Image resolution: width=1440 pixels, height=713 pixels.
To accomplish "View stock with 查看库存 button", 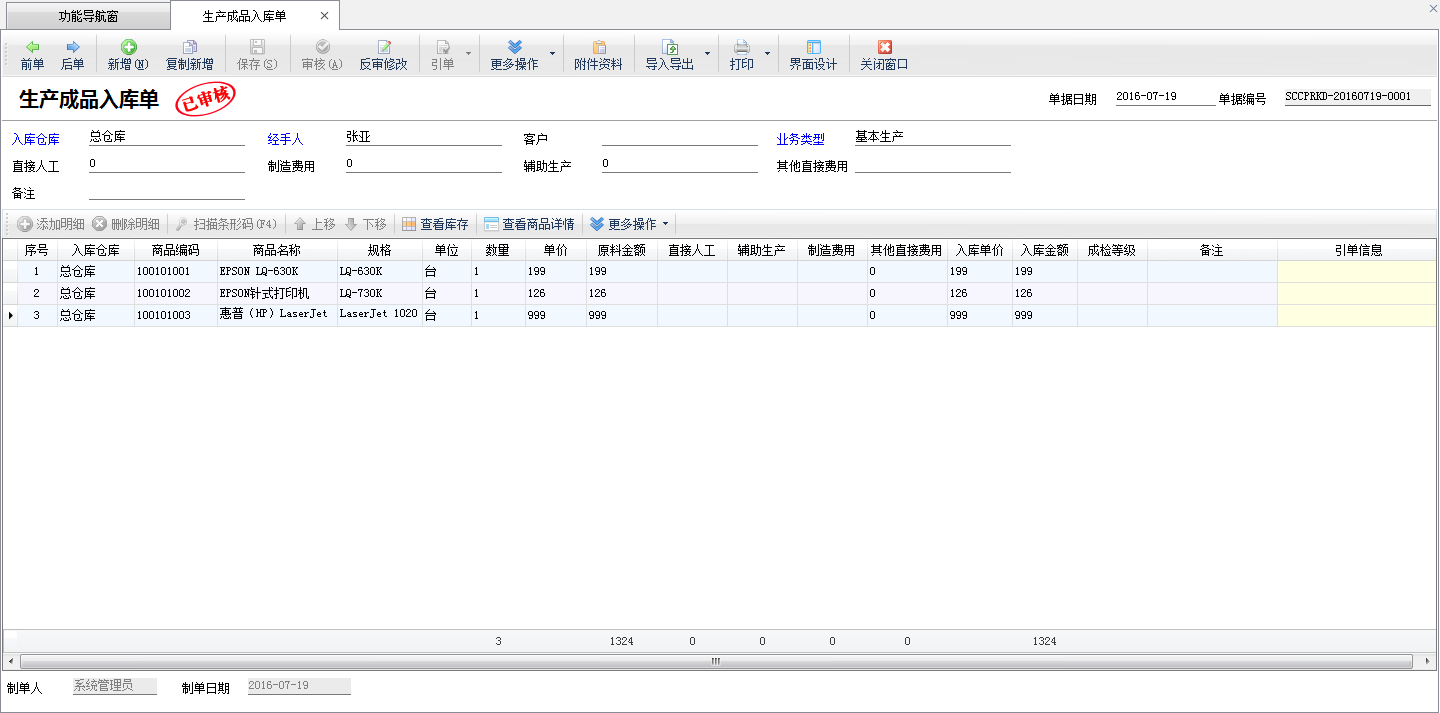I will 435,224.
